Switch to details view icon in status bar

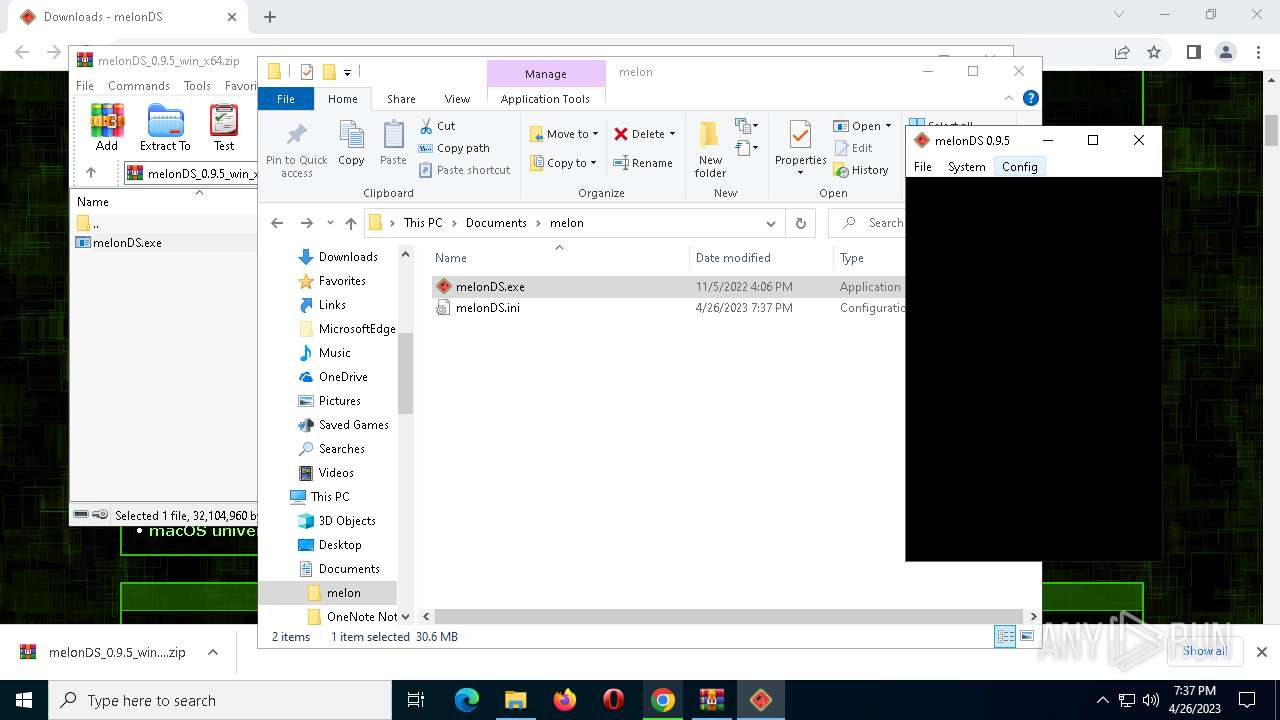(1005, 637)
